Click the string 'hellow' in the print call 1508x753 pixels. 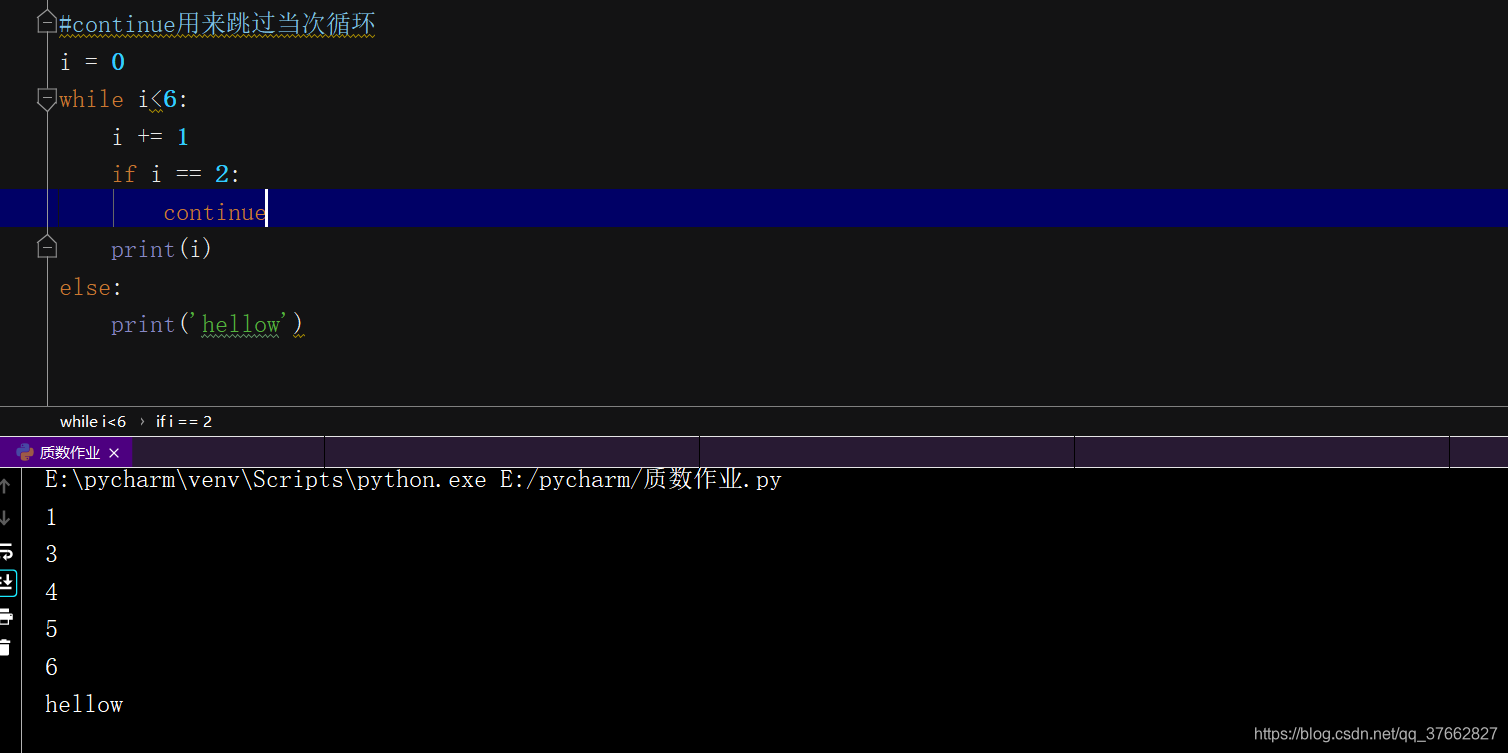click(x=240, y=324)
